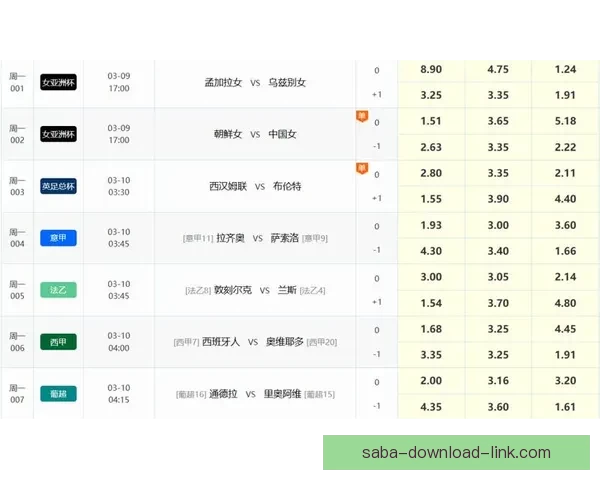Image resolution: width=600 pixels, height=480 pixels.
Task: Select odds 2.00 for 通德拉 win
Action: [x=431, y=381]
